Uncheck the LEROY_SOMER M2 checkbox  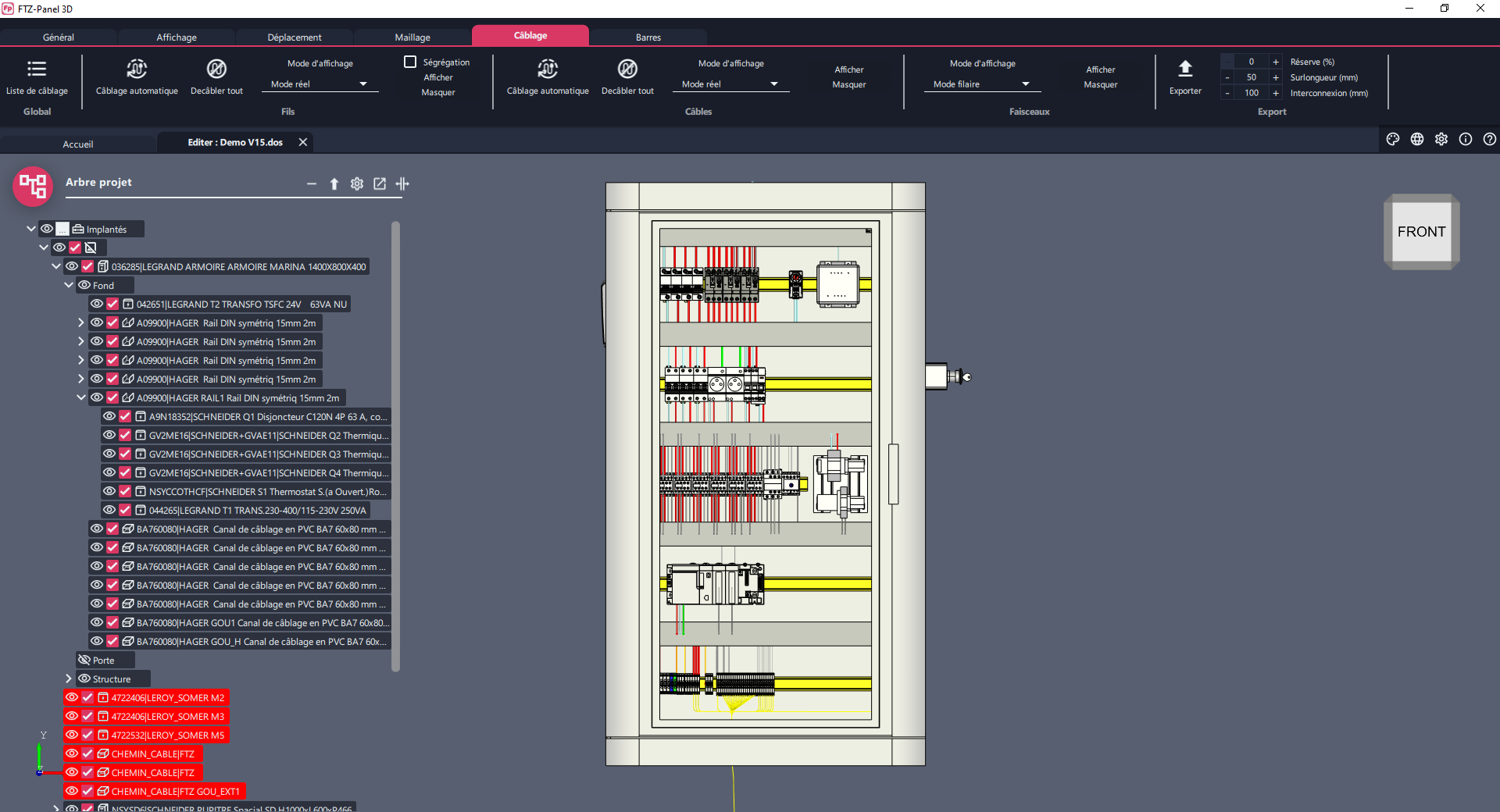click(87, 697)
